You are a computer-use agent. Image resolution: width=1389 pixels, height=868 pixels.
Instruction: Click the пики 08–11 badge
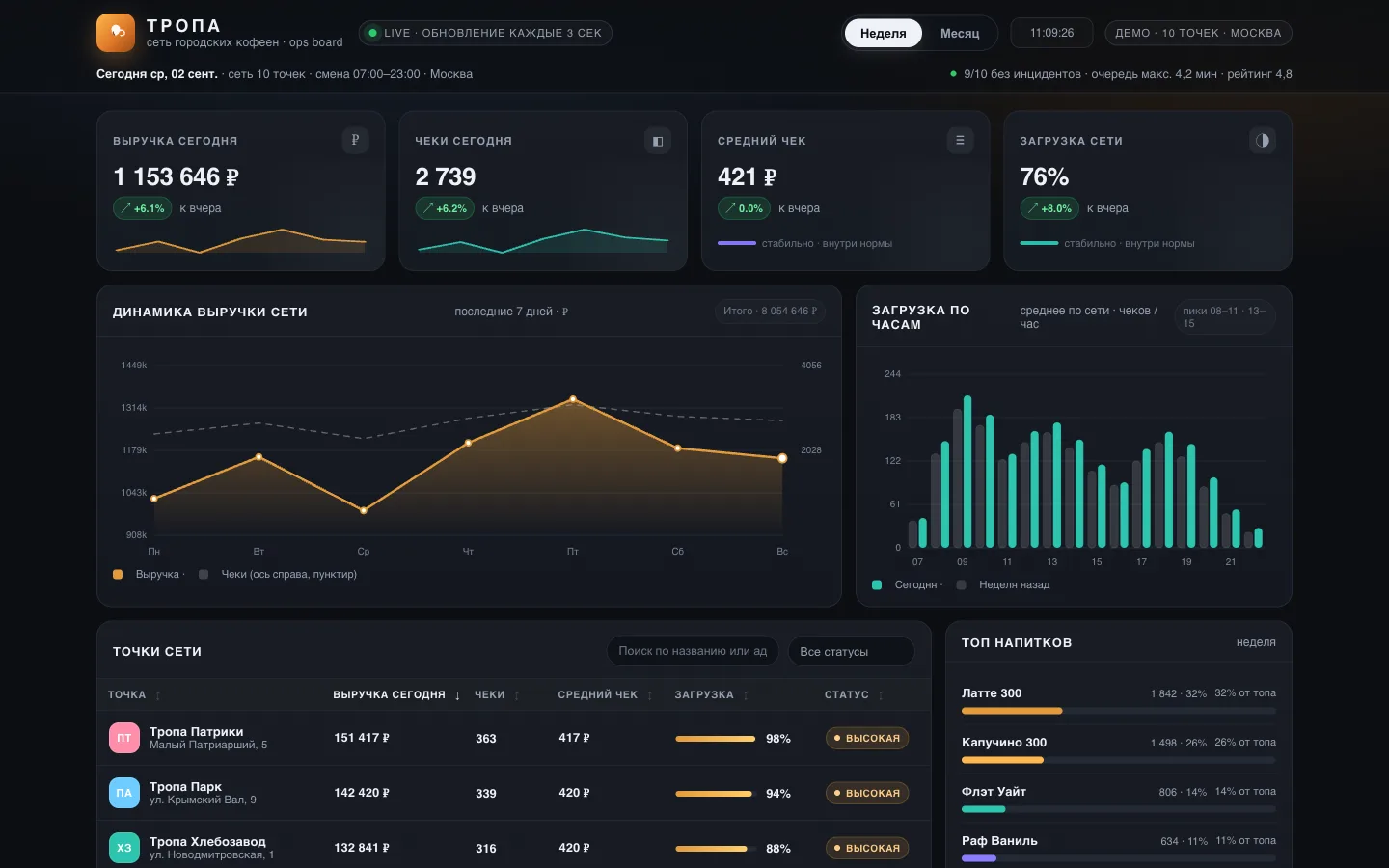[x=1224, y=317]
